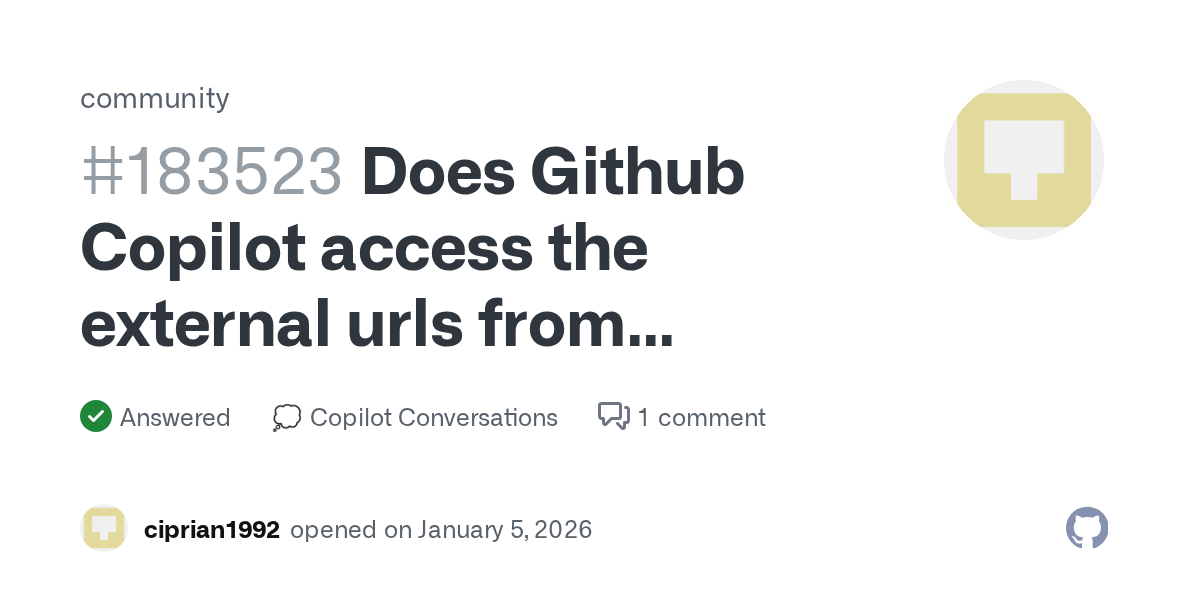This screenshot has height=600, width=1200.
Task: Click the large author avatar image
Action: [1023, 160]
